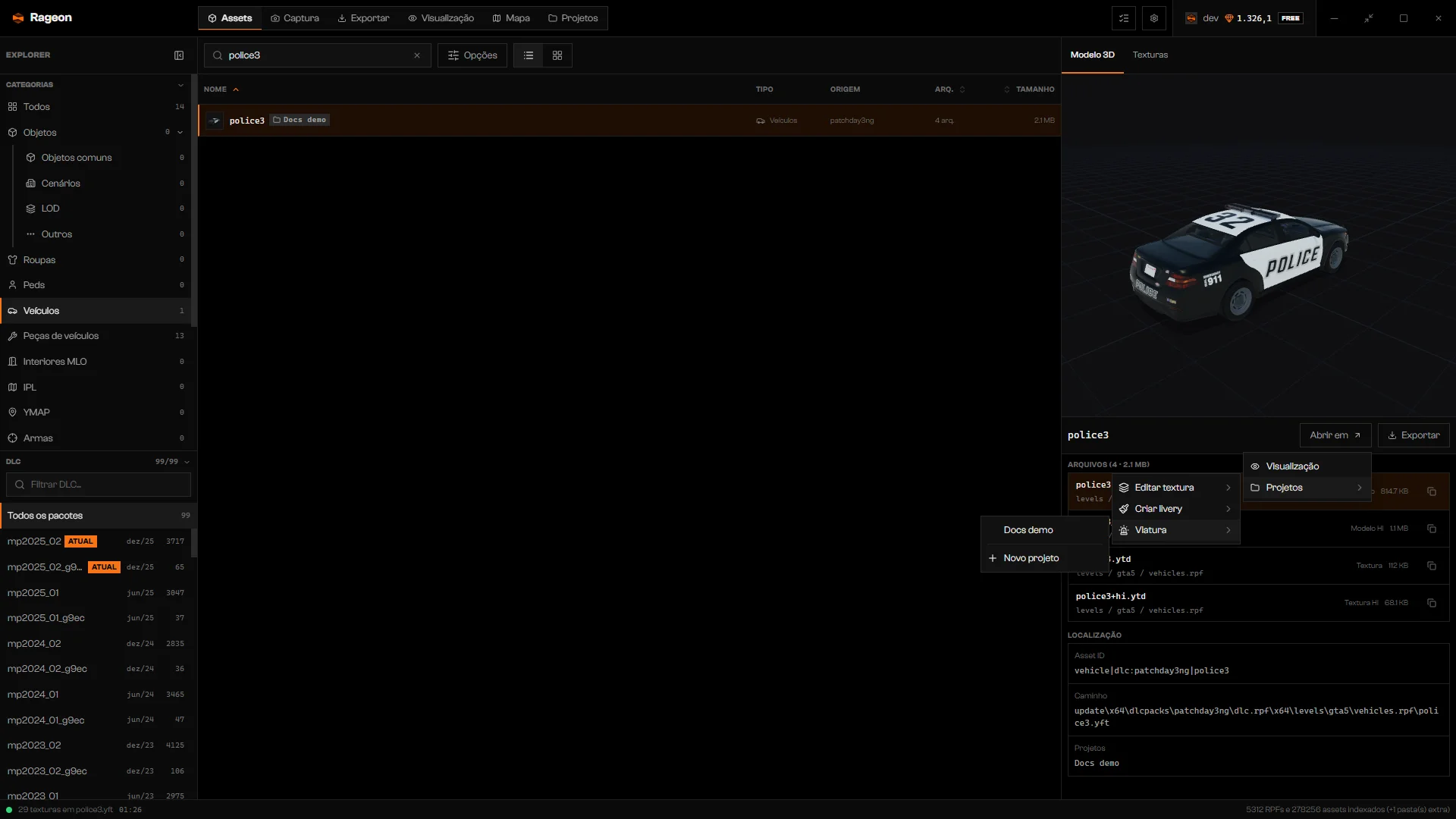
Task: Sort by the Nome column header
Action: (x=221, y=89)
